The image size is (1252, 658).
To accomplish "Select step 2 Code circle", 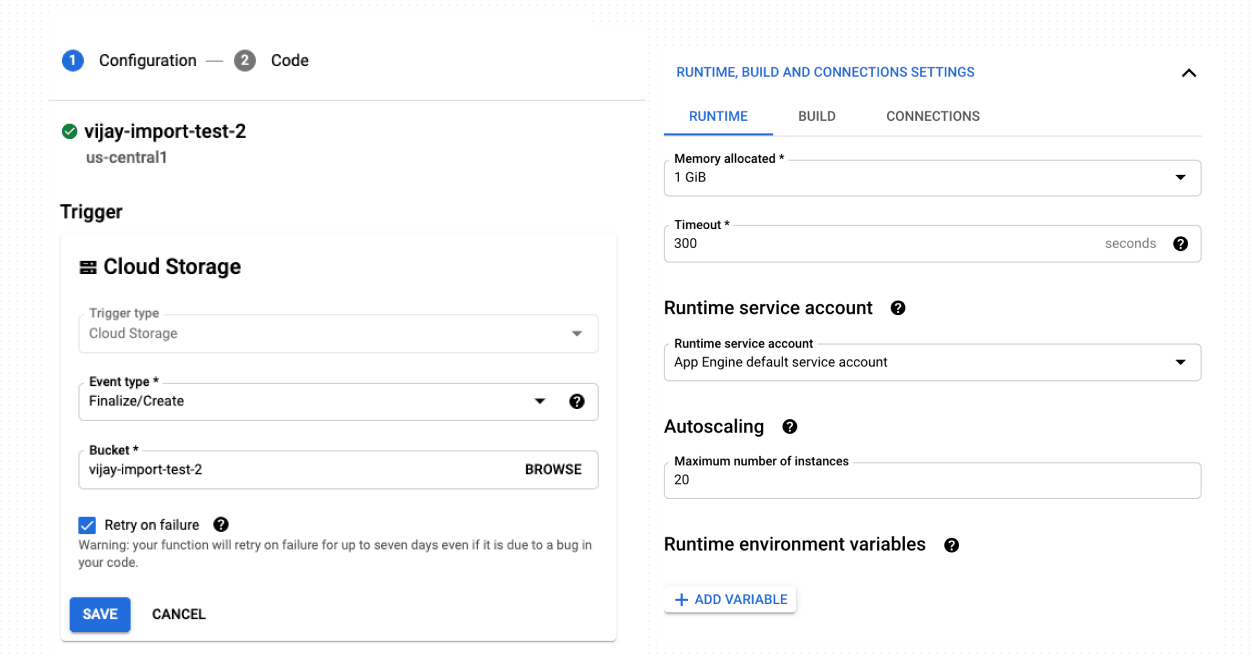I will (x=245, y=60).
